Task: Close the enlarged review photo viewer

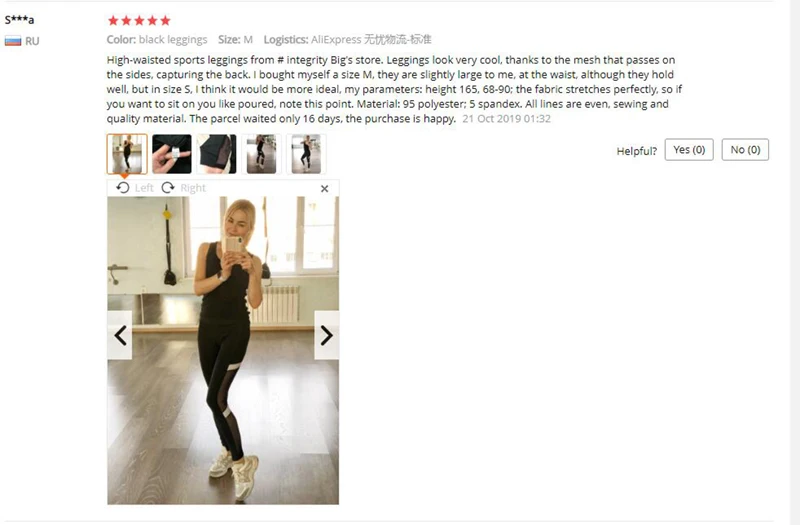Action: (x=324, y=189)
